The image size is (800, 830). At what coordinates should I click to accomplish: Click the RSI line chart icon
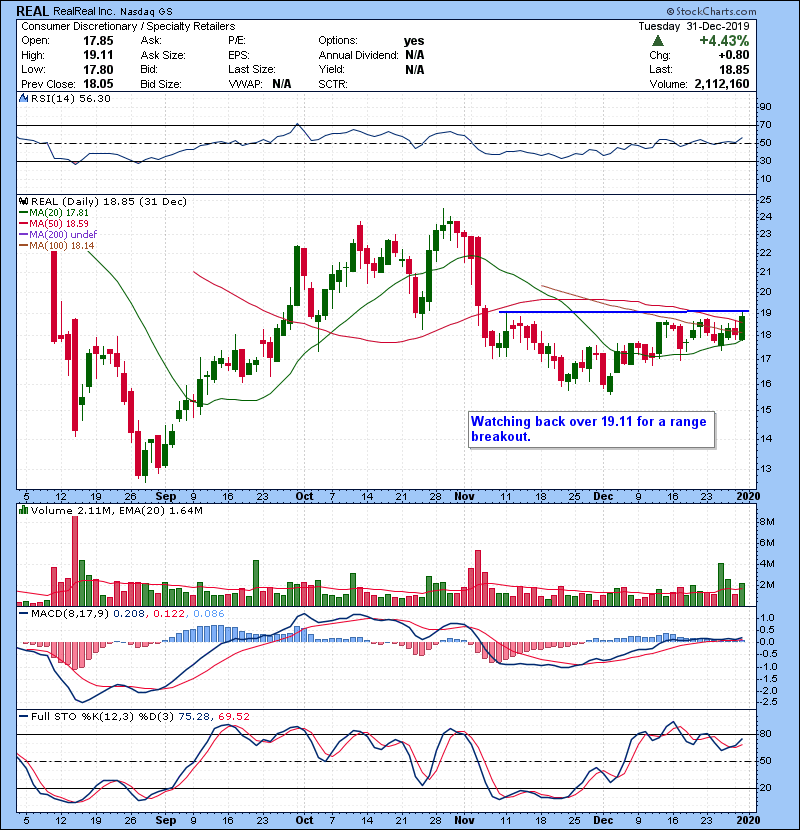point(24,98)
